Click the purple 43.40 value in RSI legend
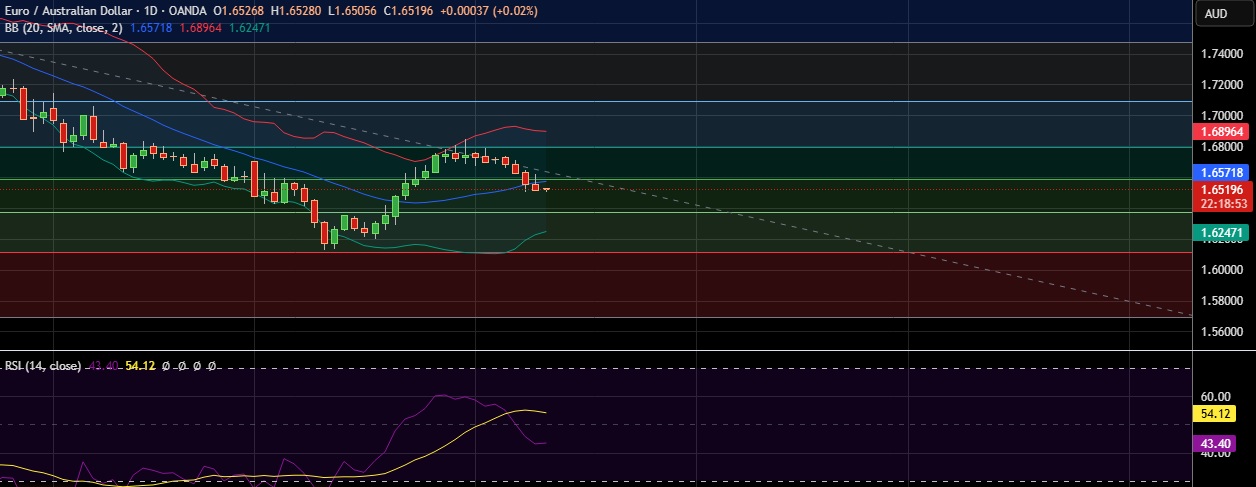This screenshot has height=487, width=1256. tap(104, 366)
